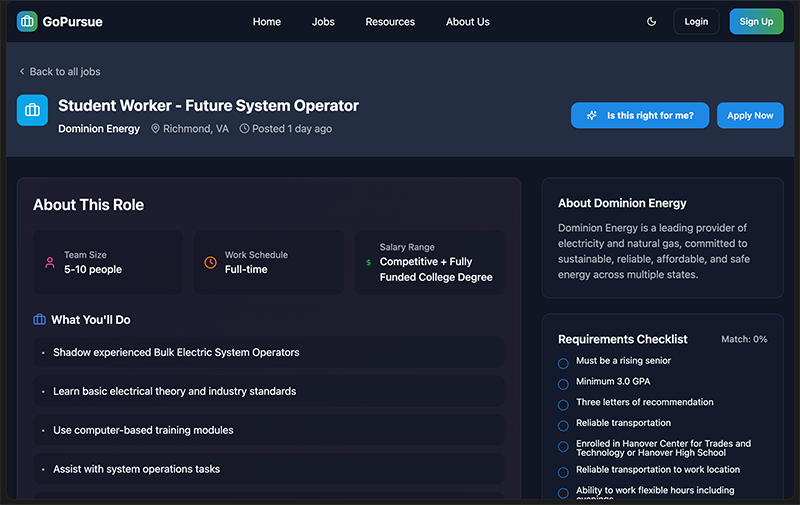Viewport: 800px width, 505px height.
Task: Check Enrolled in Hanover Center requirement
Action: (563, 447)
